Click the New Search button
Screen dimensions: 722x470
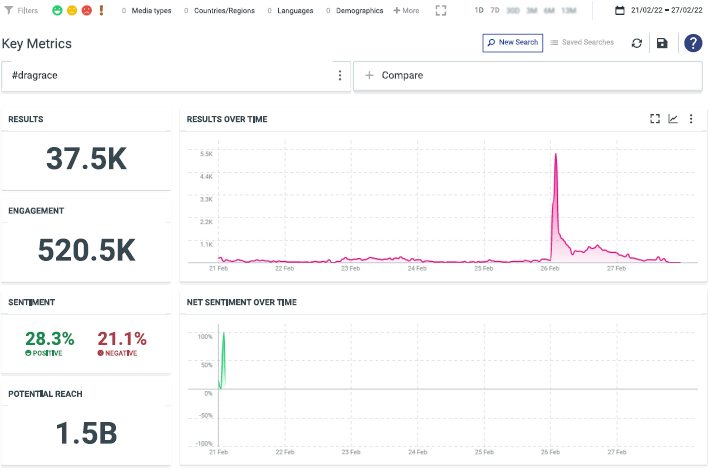coord(513,43)
